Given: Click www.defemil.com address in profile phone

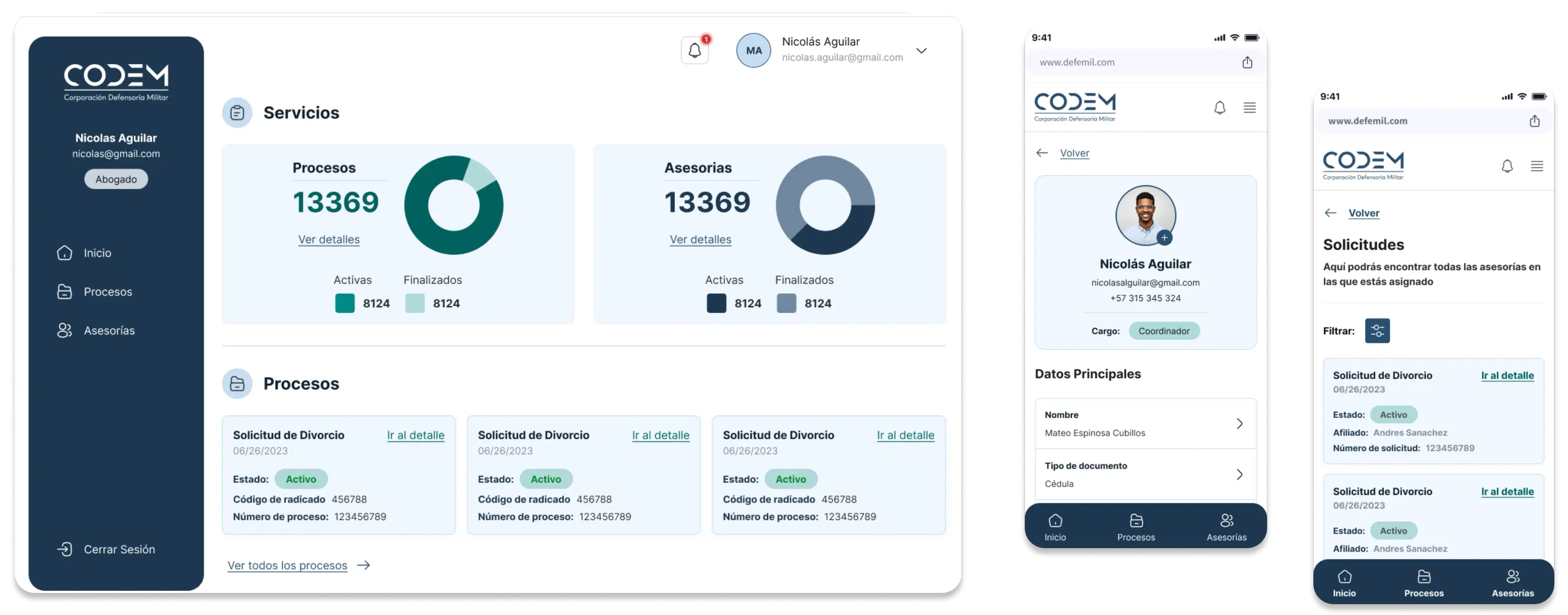Looking at the screenshot, I should click(x=1077, y=62).
